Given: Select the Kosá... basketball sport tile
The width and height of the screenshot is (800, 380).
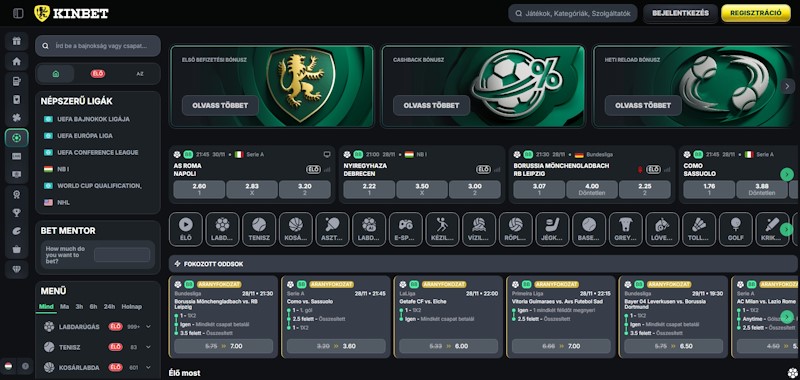Looking at the screenshot, I should pos(296,230).
